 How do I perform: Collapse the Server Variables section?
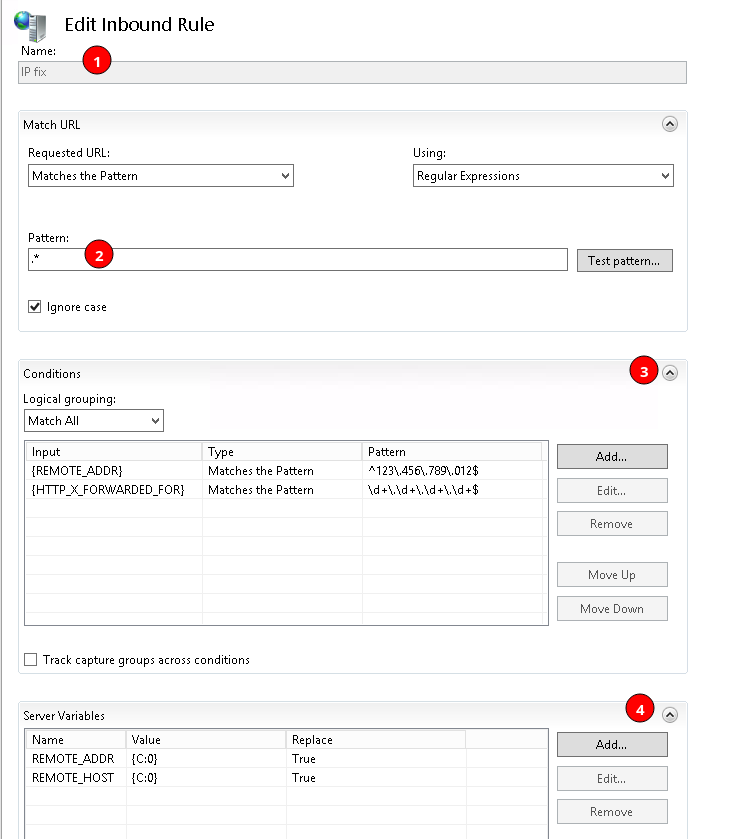(x=670, y=714)
